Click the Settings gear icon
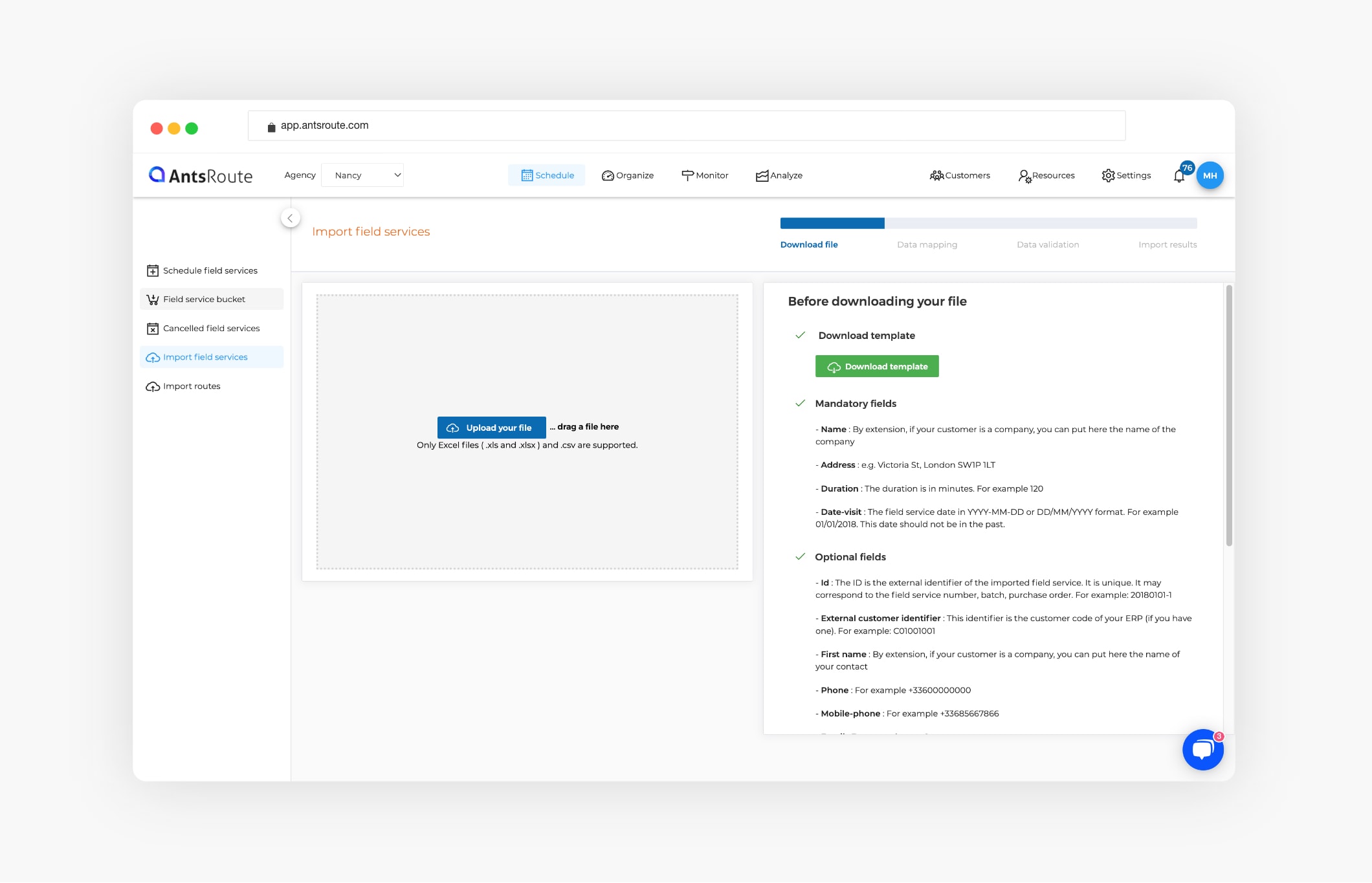Viewport: 1372px width, 883px height. point(1108,175)
